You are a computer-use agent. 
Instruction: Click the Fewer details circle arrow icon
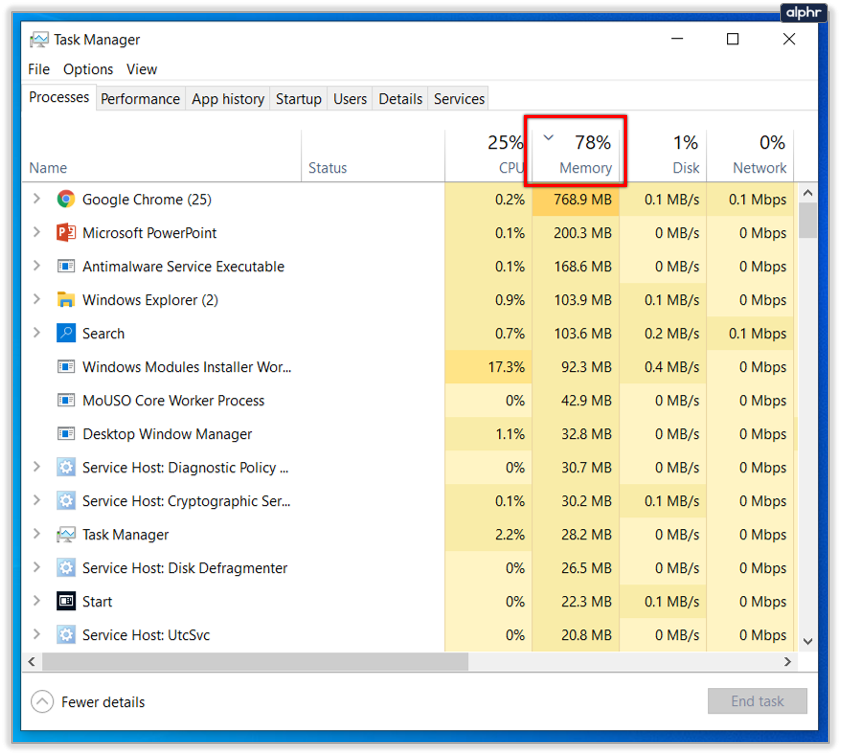pos(42,701)
